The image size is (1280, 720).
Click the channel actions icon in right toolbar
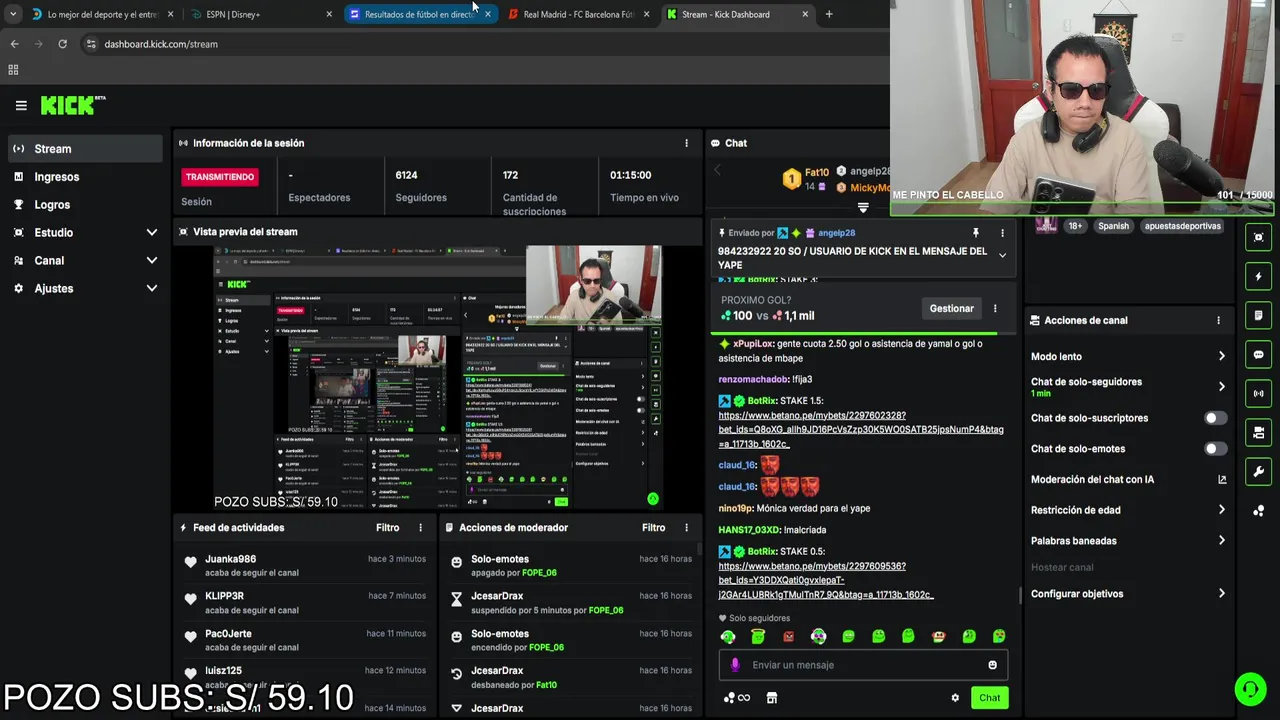click(1258, 432)
